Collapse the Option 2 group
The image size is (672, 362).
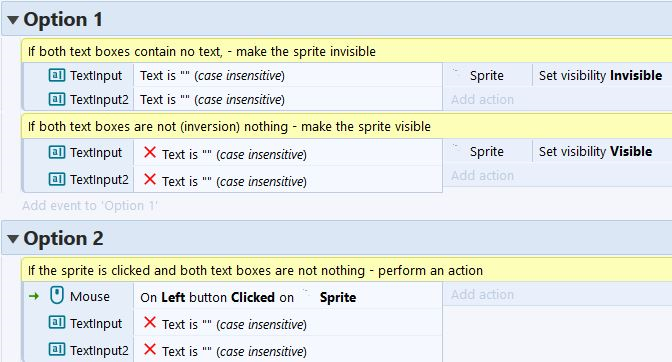pyautogui.click(x=13, y=239)
